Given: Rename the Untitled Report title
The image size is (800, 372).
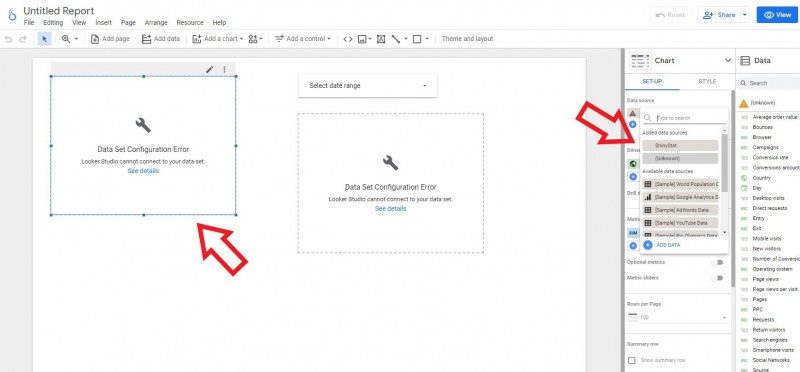Looking at the screenshot, I should point(59,11).
